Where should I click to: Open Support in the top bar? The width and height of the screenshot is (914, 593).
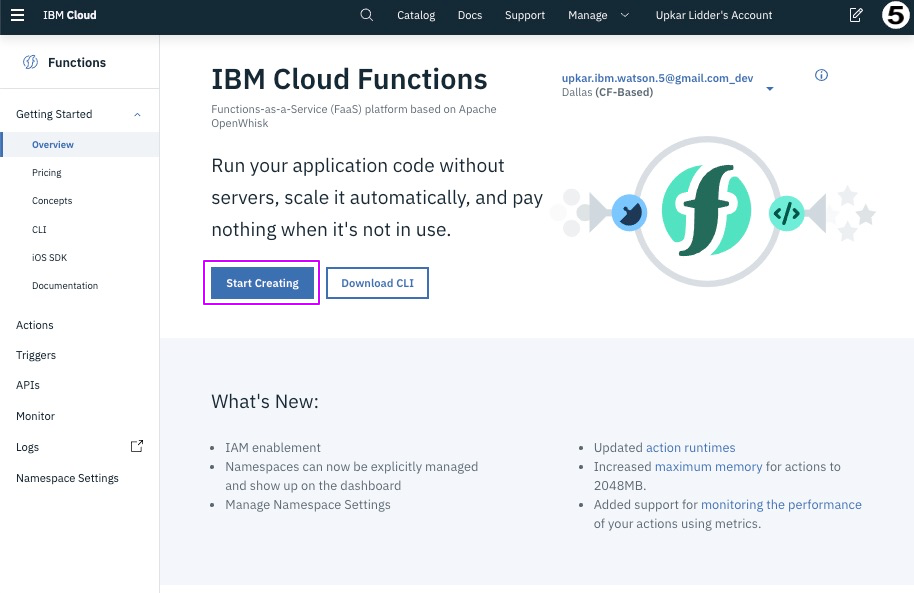pos(525,15)
